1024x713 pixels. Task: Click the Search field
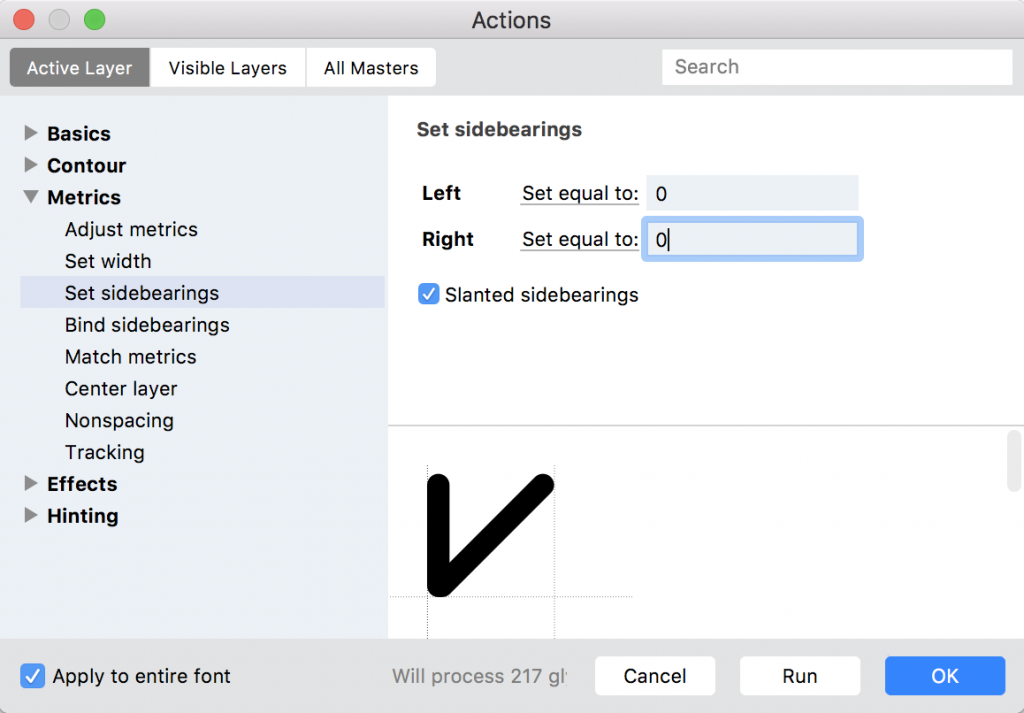coord(837,67)
